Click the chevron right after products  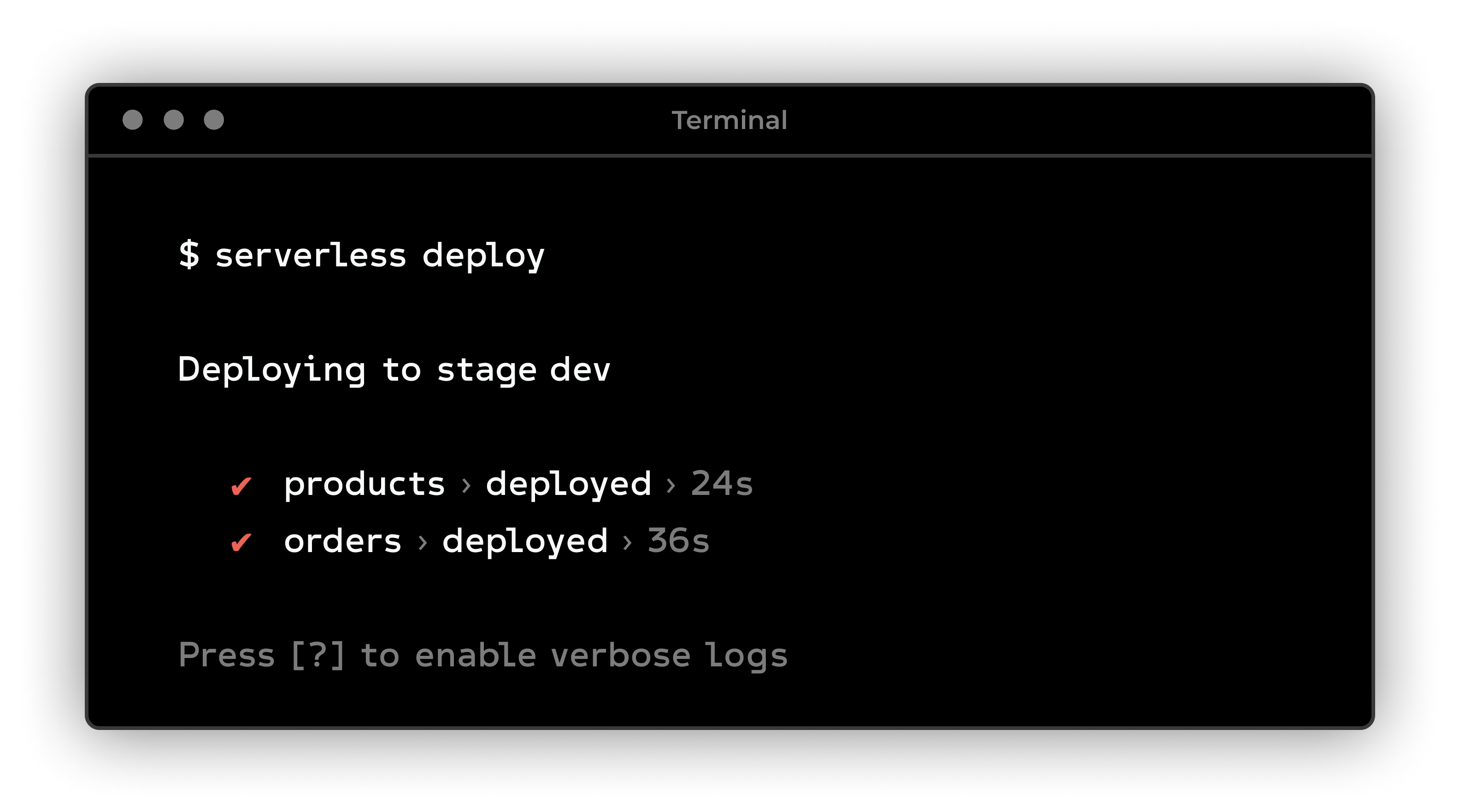466,485
